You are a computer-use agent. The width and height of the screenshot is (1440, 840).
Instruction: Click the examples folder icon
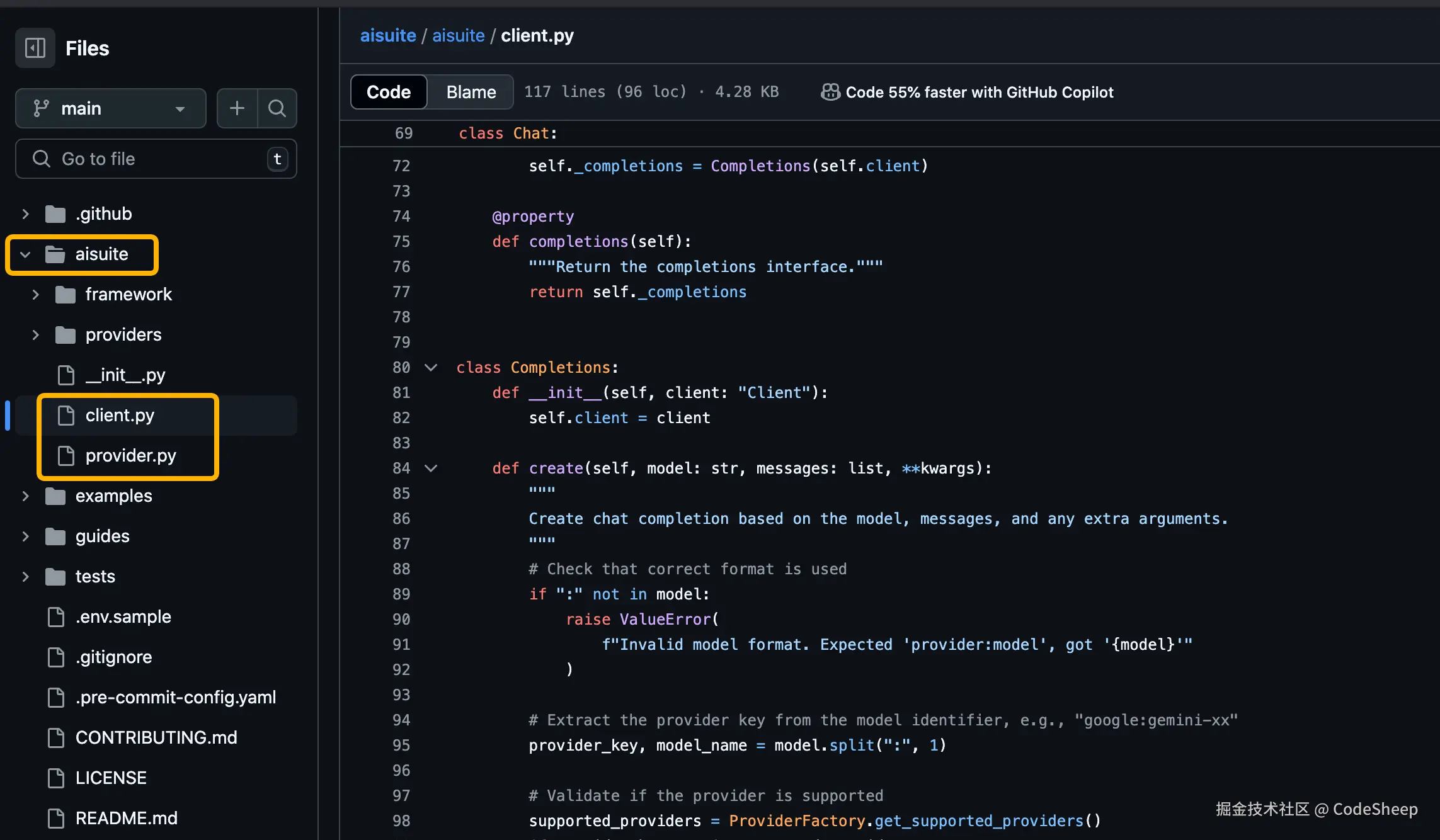click(x=55, y=496)
